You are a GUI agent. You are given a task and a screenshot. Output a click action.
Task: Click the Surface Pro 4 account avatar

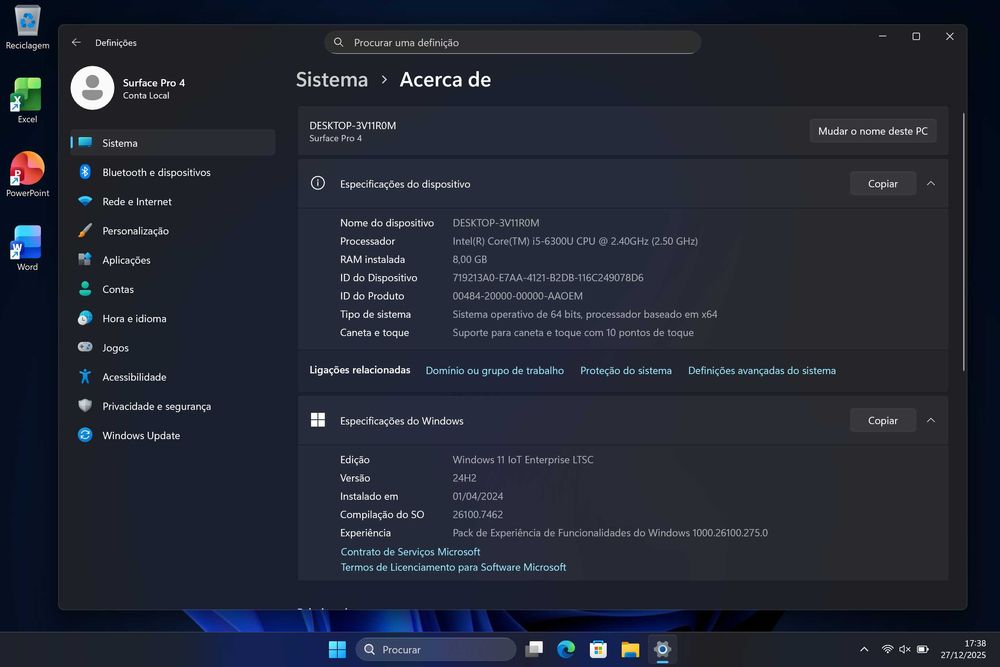92,88
